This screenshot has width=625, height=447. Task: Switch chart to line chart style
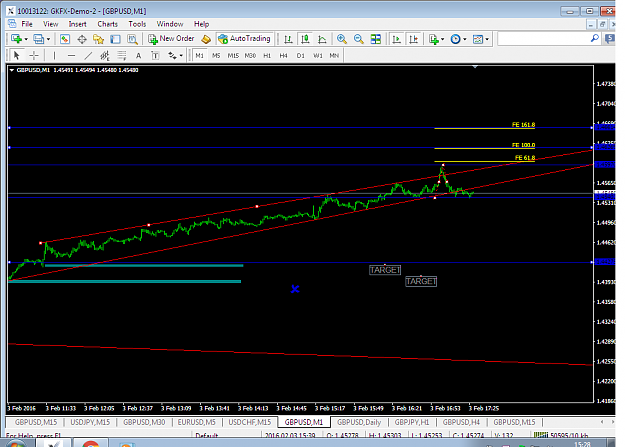point(322,39)
